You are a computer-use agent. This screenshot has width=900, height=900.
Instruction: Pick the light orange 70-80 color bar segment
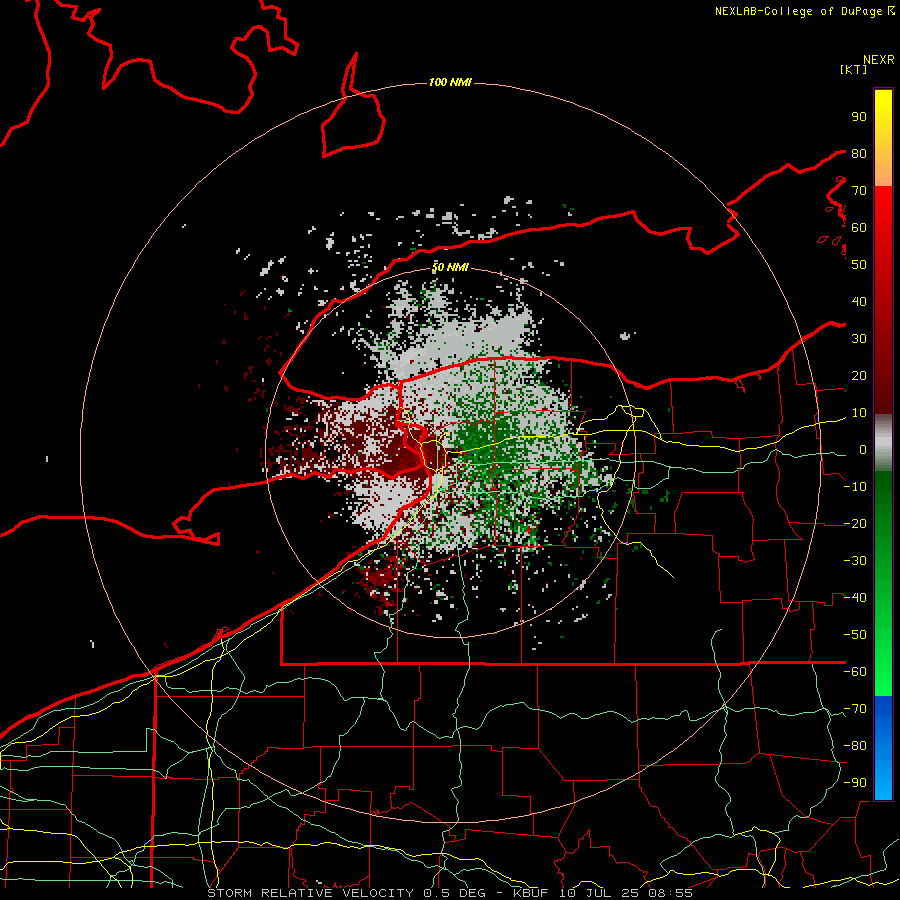tap(883, 172)
